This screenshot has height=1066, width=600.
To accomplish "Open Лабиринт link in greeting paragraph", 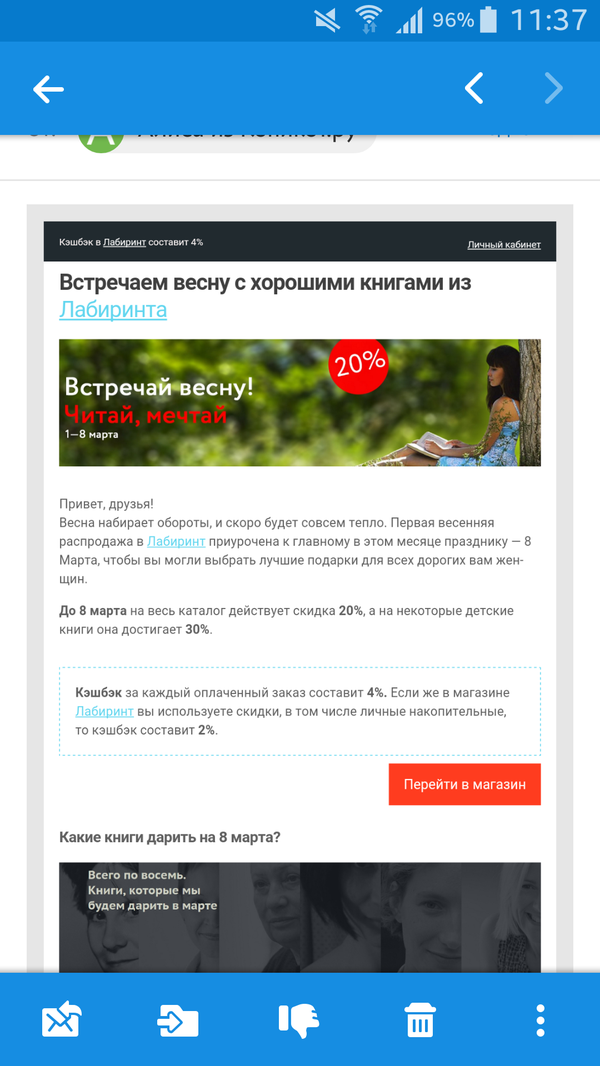I will (176, 542).
